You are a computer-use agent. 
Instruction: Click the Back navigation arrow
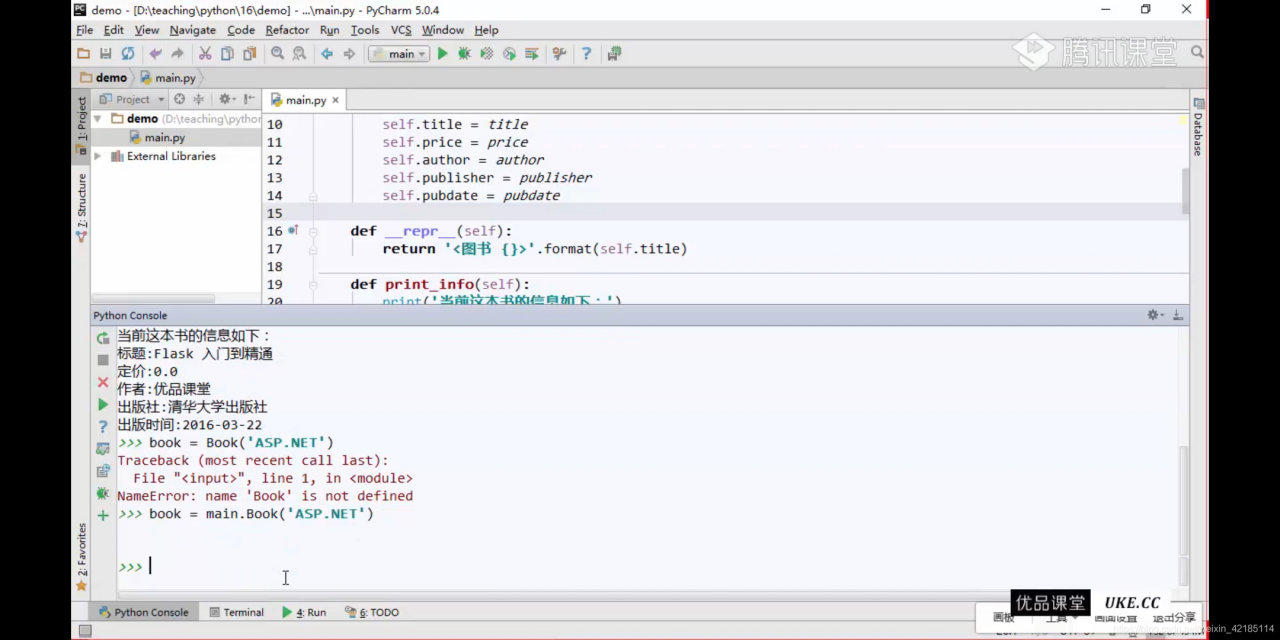pos(327,54)
